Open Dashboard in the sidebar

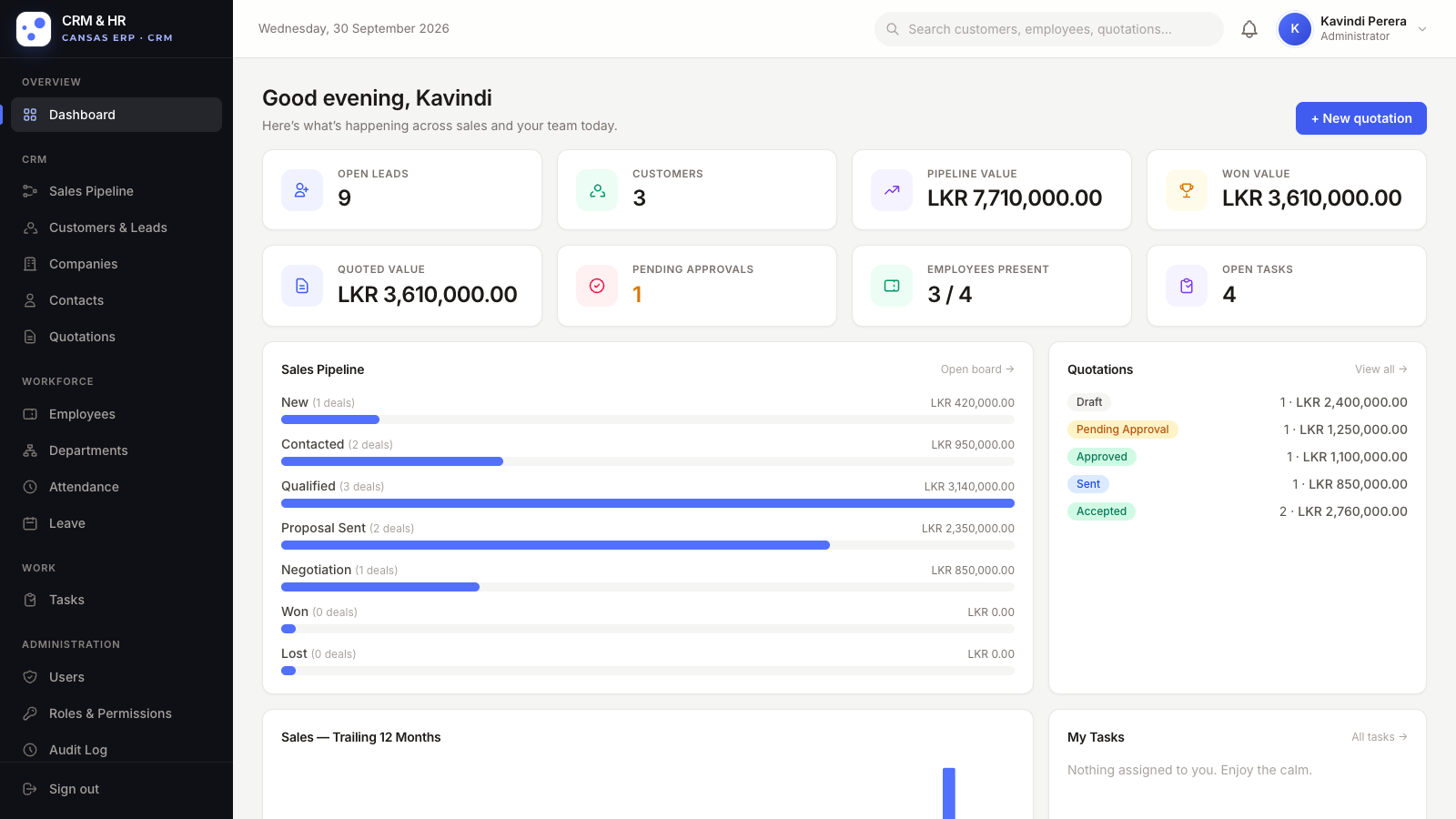116,115
